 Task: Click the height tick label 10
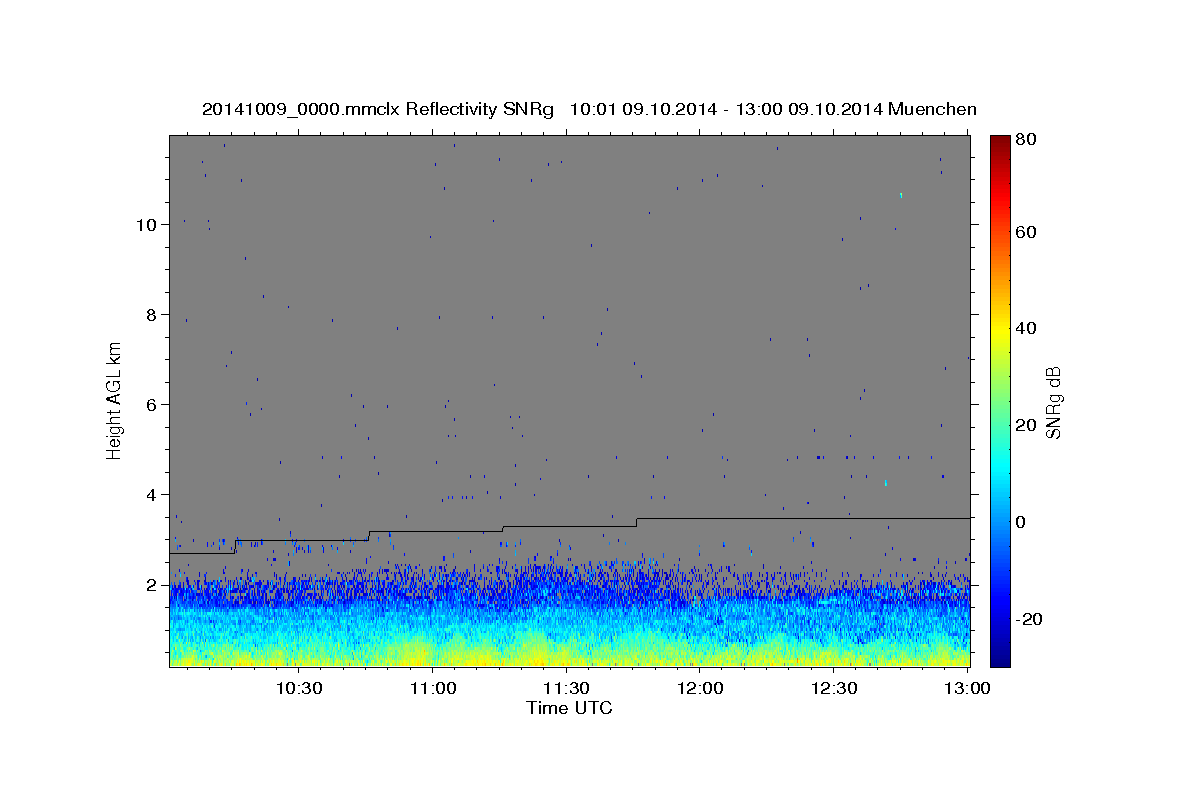point(147,225)
